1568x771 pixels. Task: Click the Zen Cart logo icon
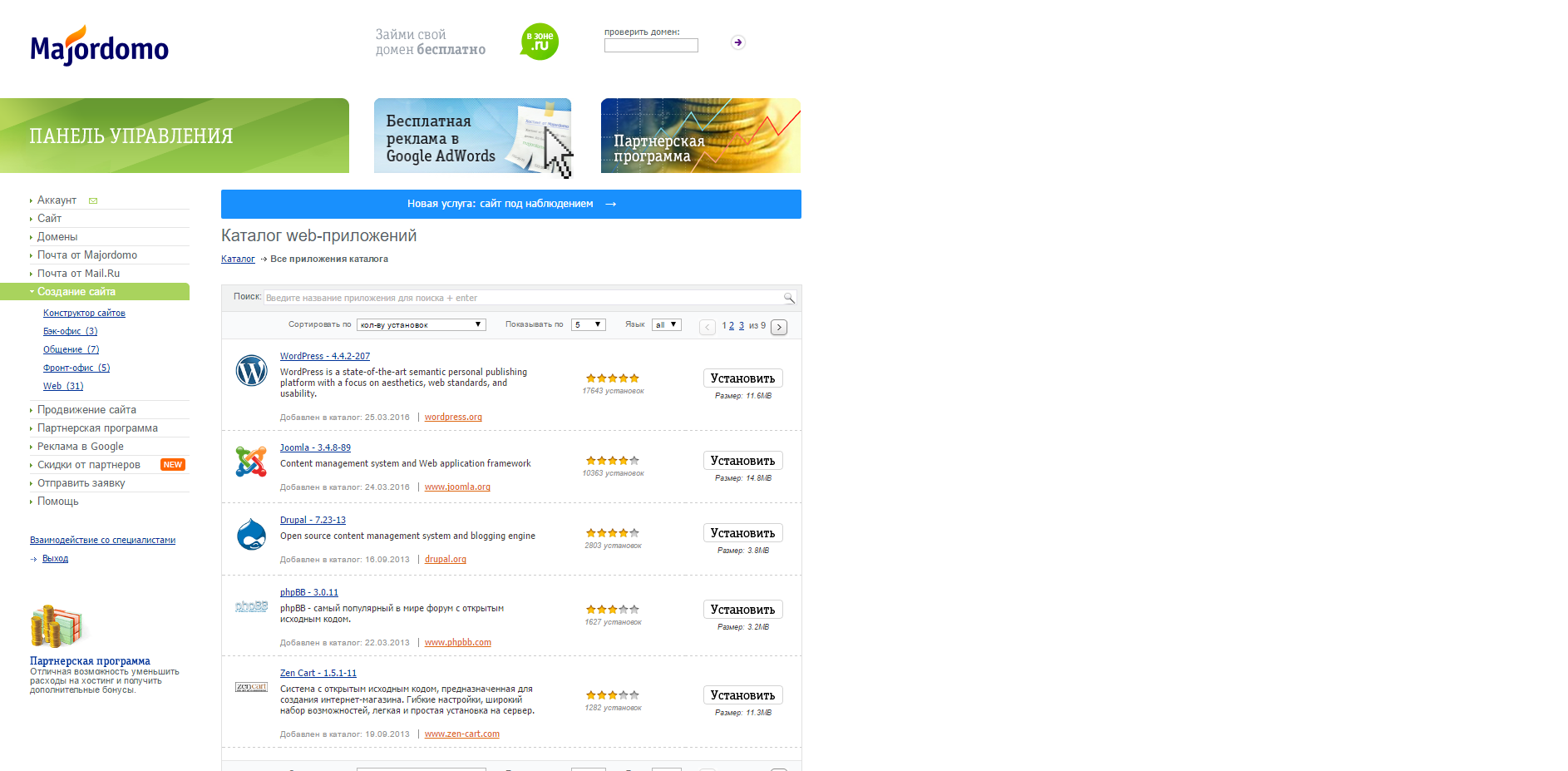click(x=251, y=687)
